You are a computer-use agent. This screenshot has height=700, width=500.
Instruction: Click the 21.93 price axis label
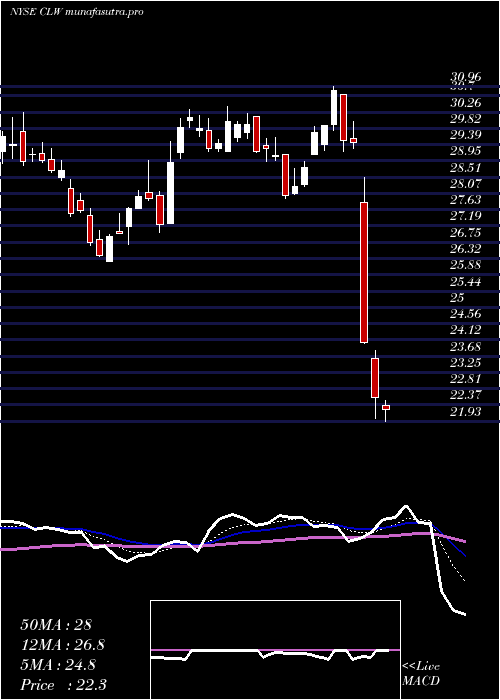[x=466, y=412]
